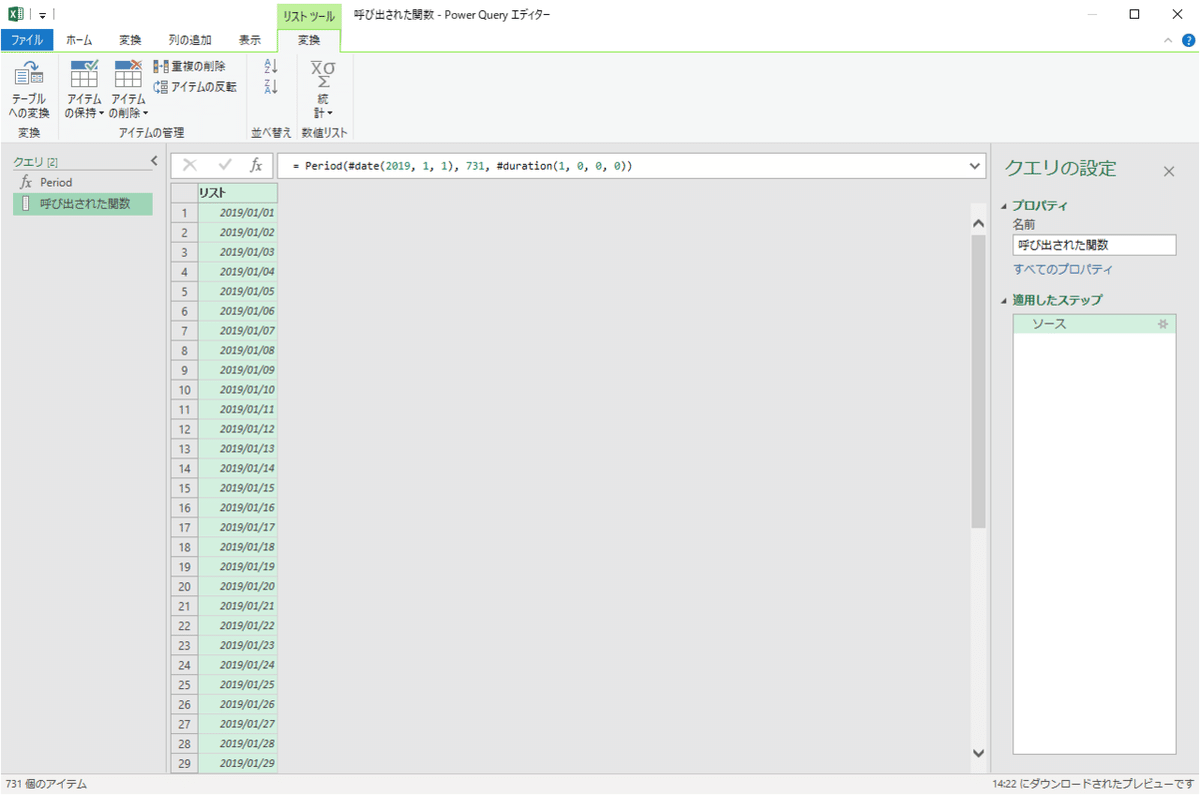Click the リスト column header

pos(238,193)
